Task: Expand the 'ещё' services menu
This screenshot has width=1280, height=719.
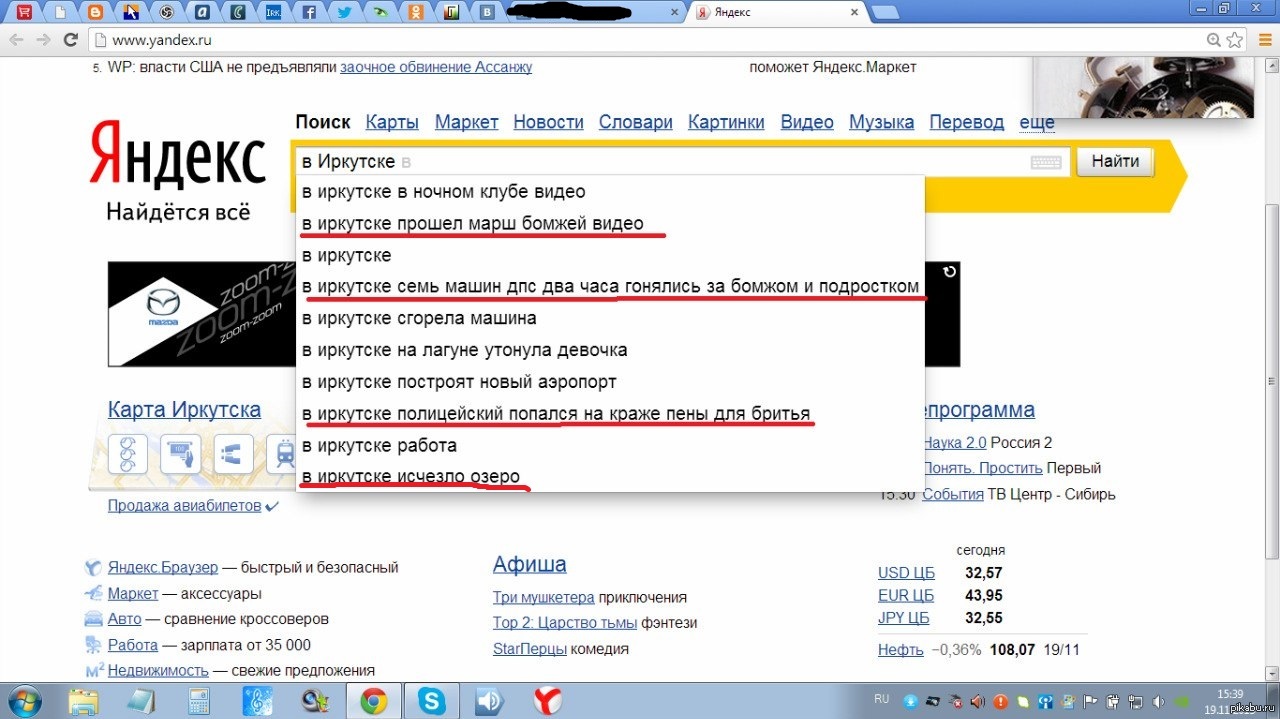Action: 1036,122
